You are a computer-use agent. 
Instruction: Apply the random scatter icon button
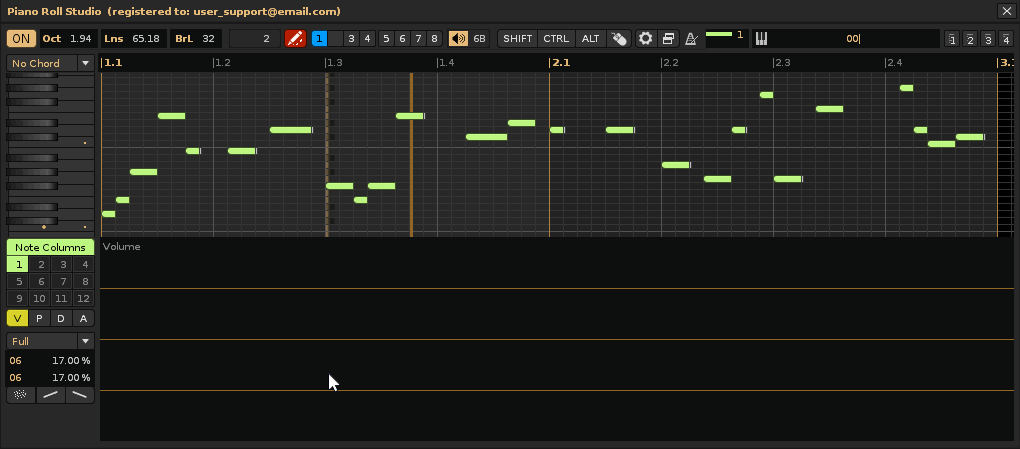18,395
